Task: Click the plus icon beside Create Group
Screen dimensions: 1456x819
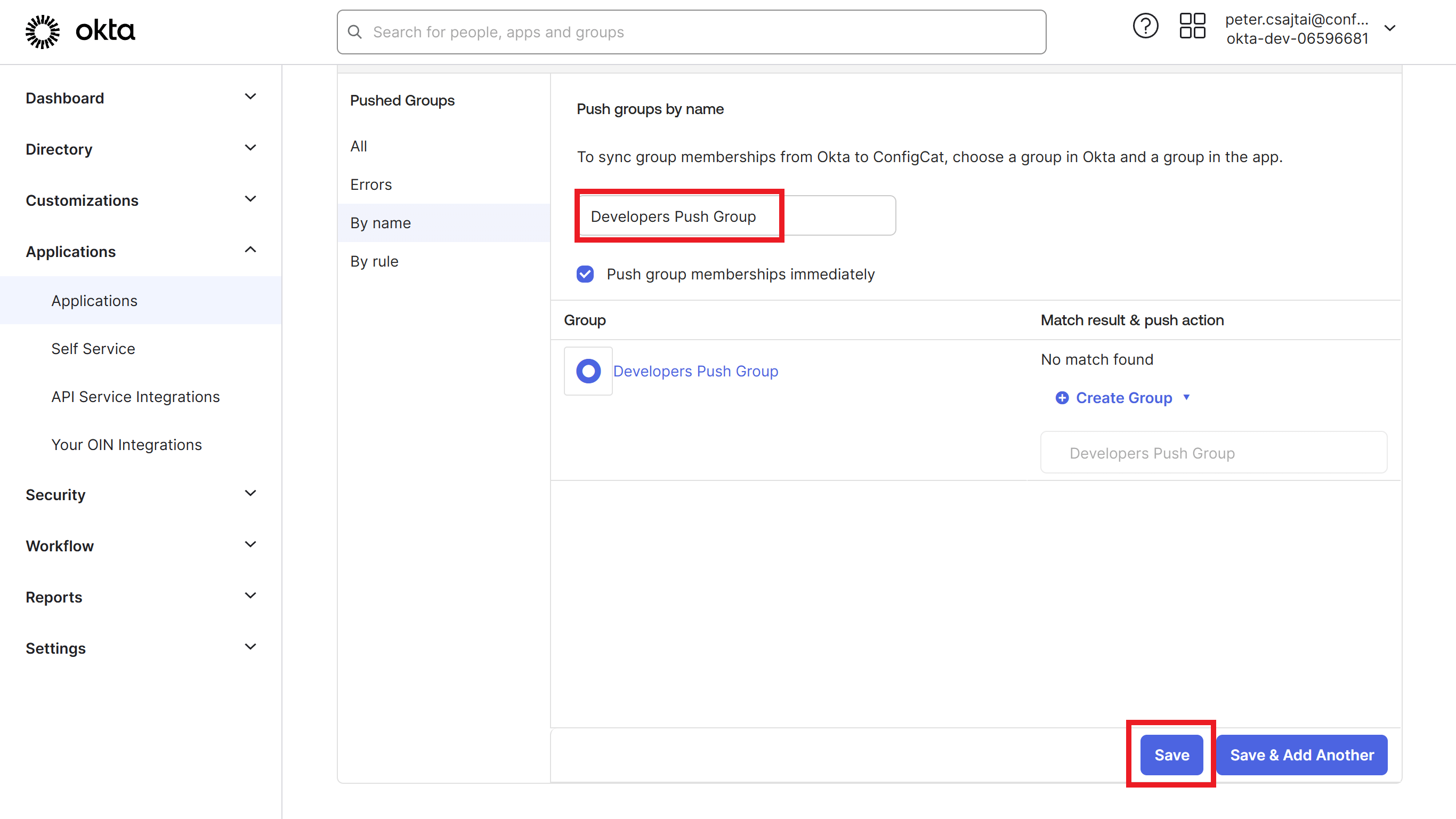Action: [x=1062, y=398]
